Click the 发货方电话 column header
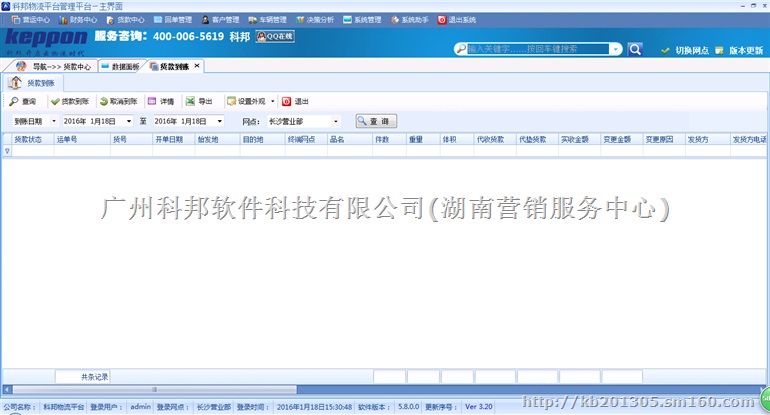Viewport: 770px width, 415px height. (749, 139)
